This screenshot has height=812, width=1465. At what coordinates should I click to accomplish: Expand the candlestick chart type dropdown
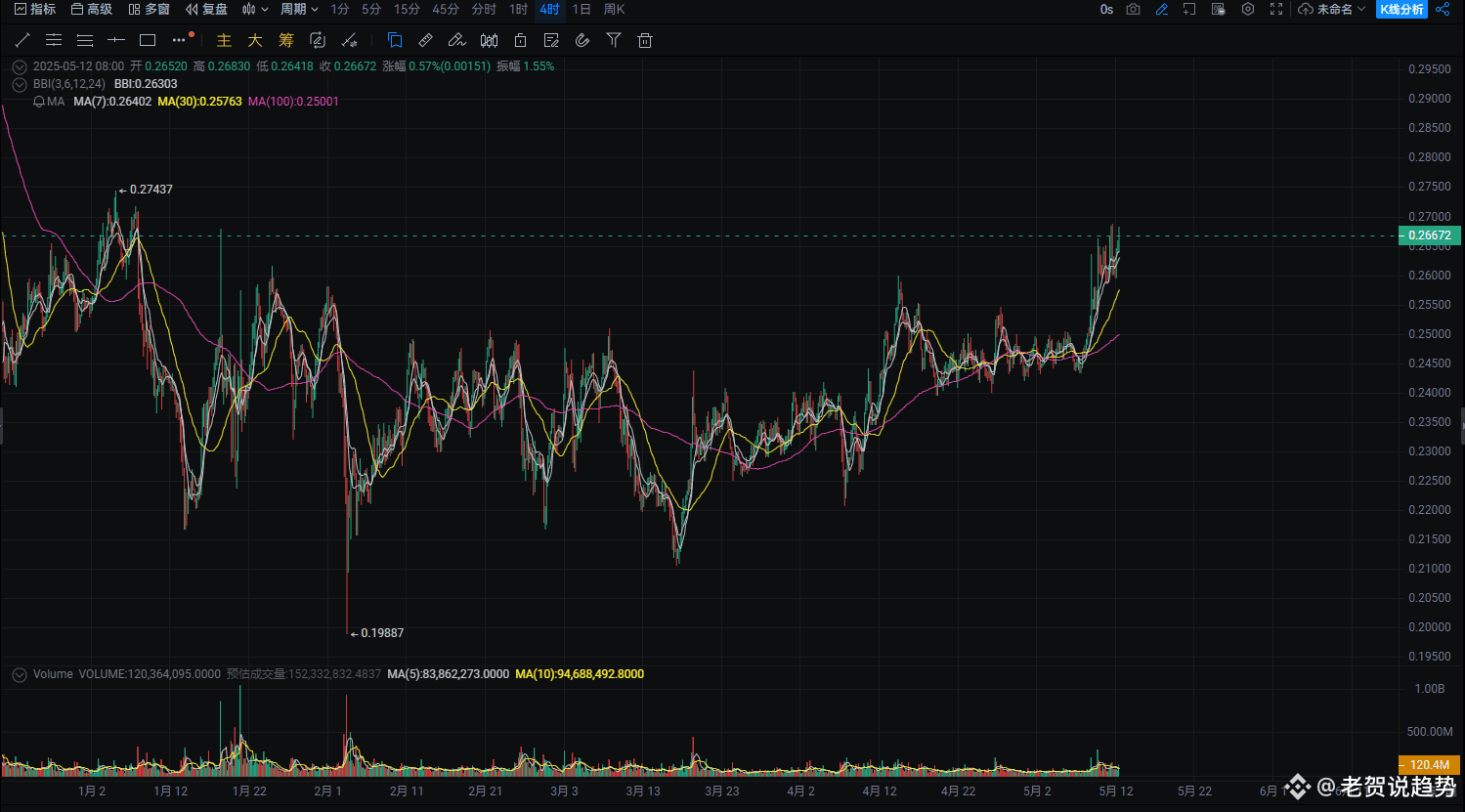click(x=255, y=9)
